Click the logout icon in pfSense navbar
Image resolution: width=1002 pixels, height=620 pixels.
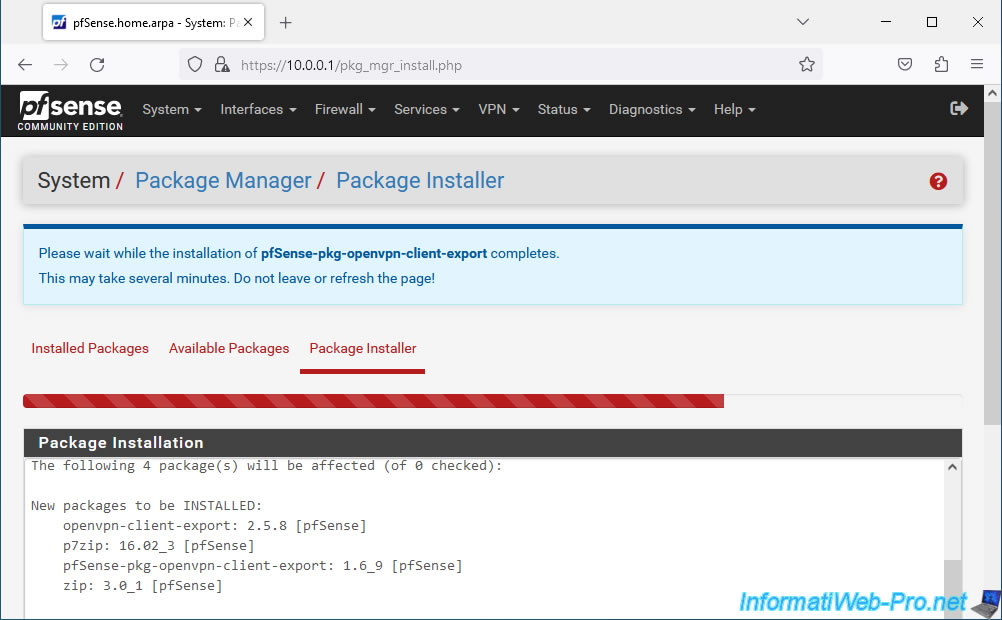click(x=959, y=108)
